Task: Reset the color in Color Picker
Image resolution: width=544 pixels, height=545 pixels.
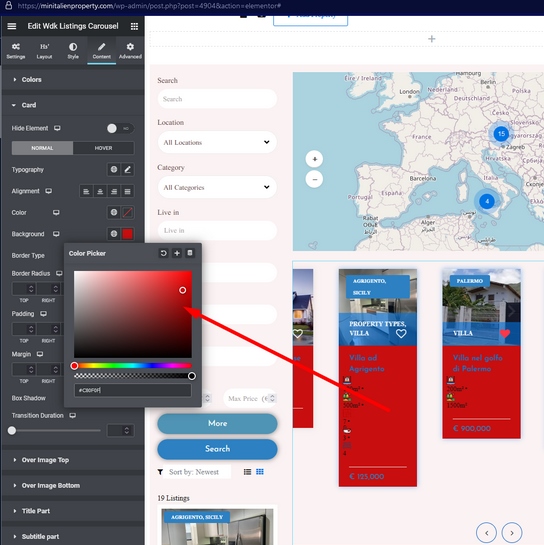Action: [x=163, y=253]
